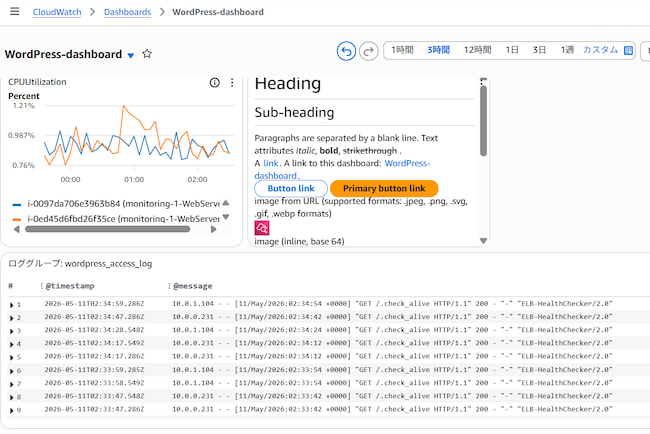Image resolution: width=650 pixels, height=434 pixels.
Task: Select the 1週 time range
Action: (567, 50)
